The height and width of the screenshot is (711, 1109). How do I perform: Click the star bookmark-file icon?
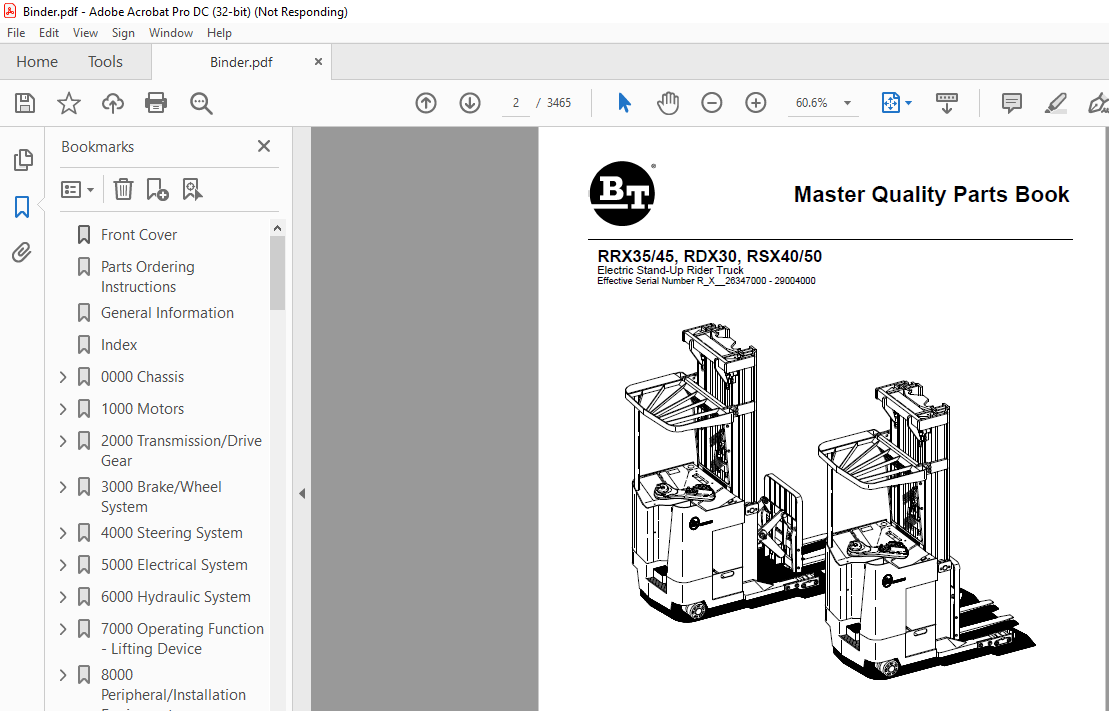pos(69,103)
